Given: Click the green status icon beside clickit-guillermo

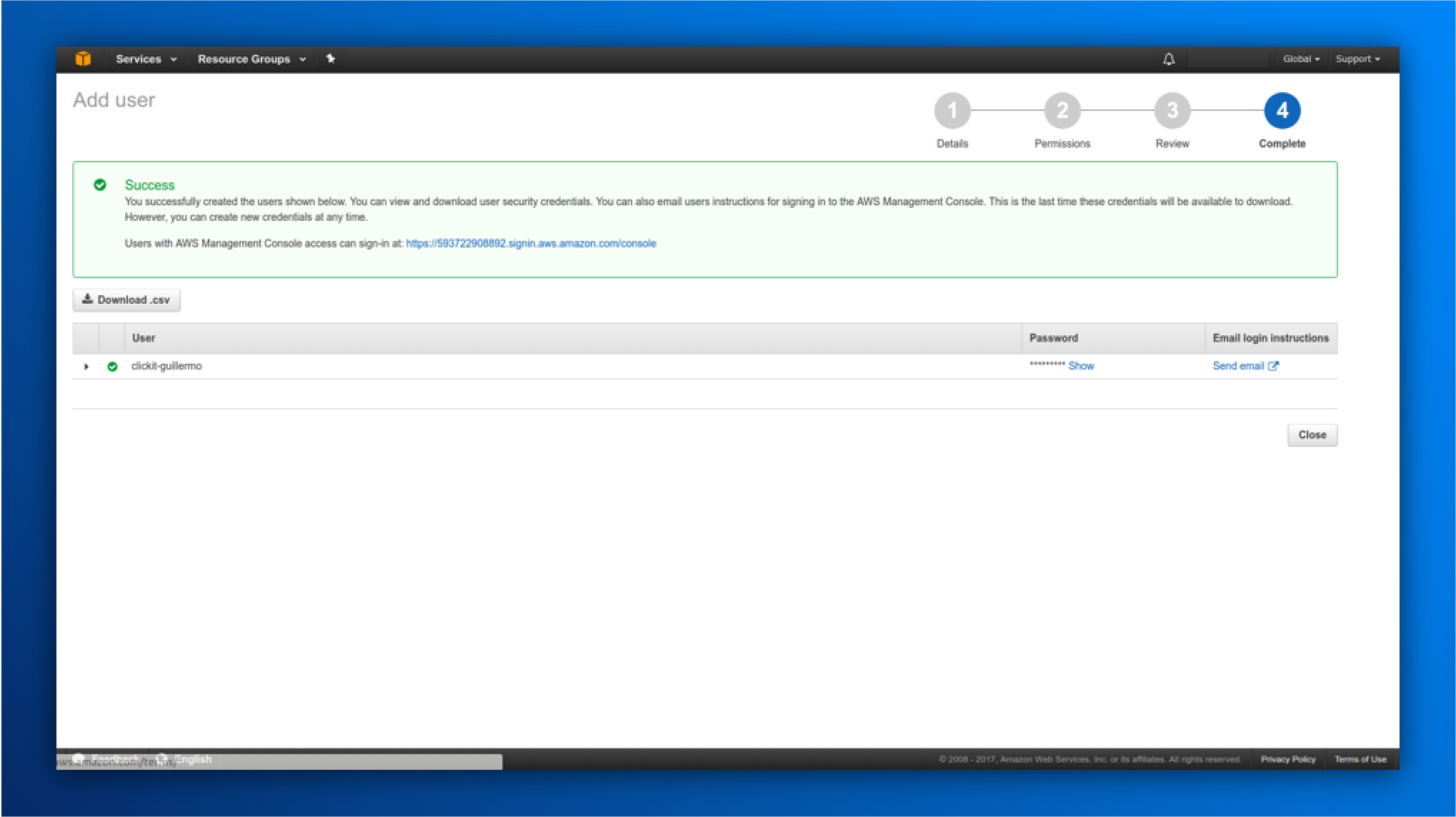Looking at the screenshot, I should 112,367.
